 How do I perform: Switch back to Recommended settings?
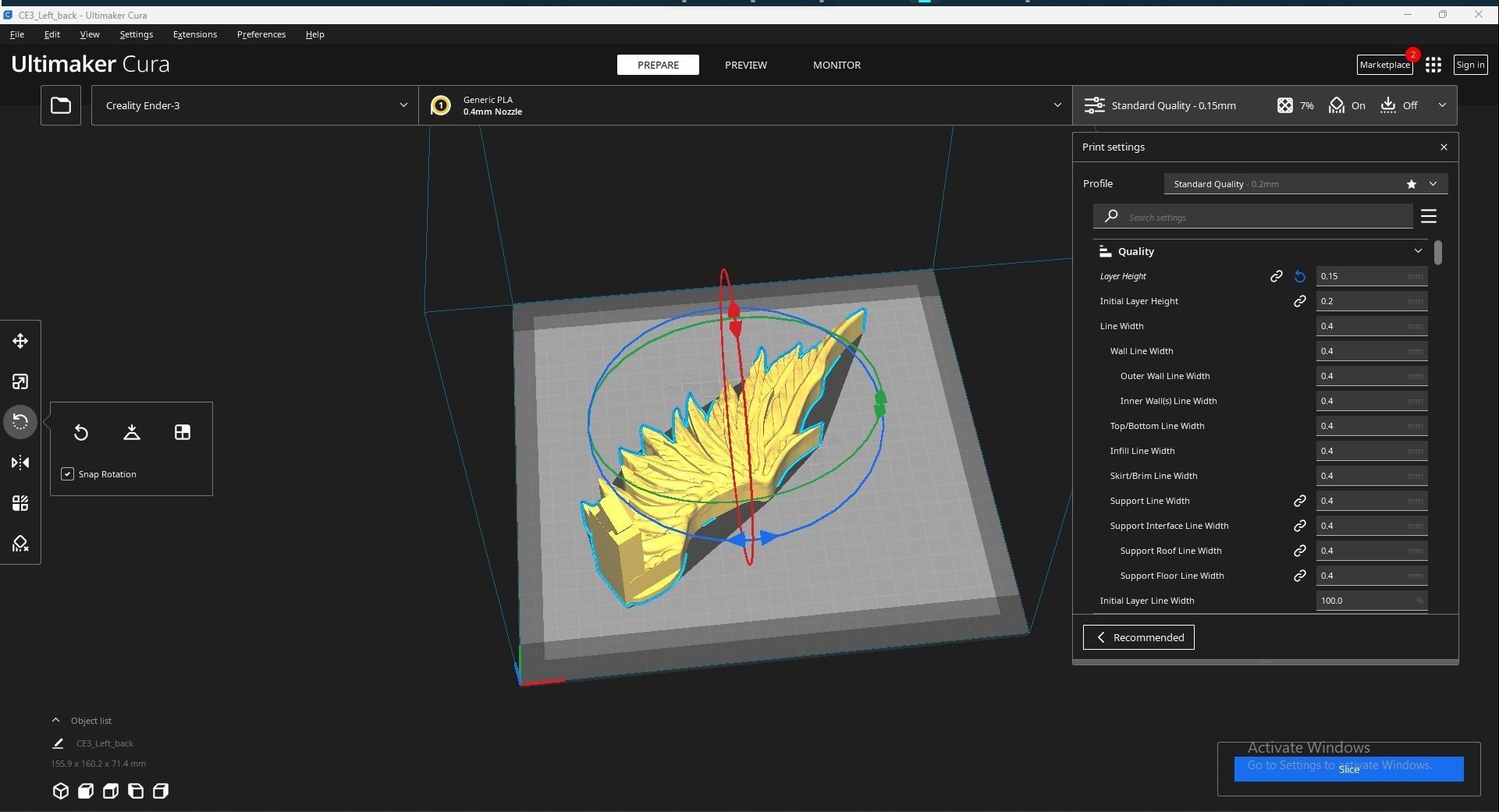point(1138,637)
